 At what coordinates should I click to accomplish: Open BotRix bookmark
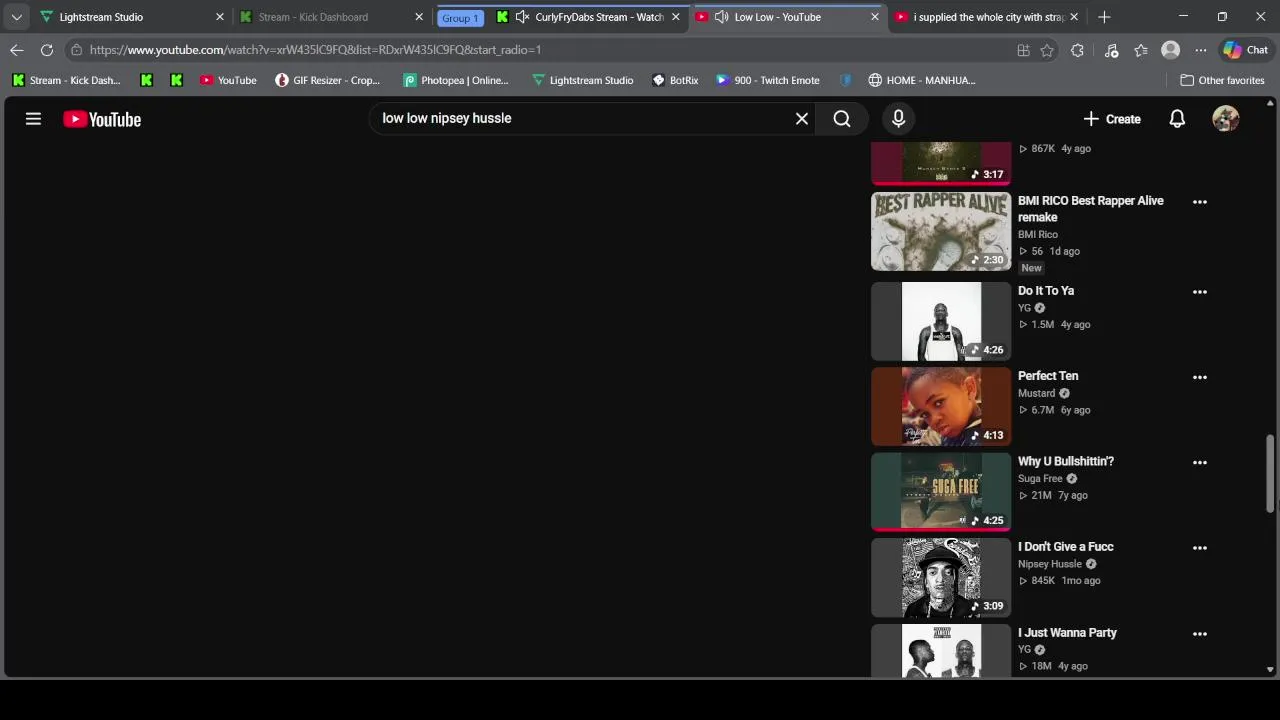(675, 80)
